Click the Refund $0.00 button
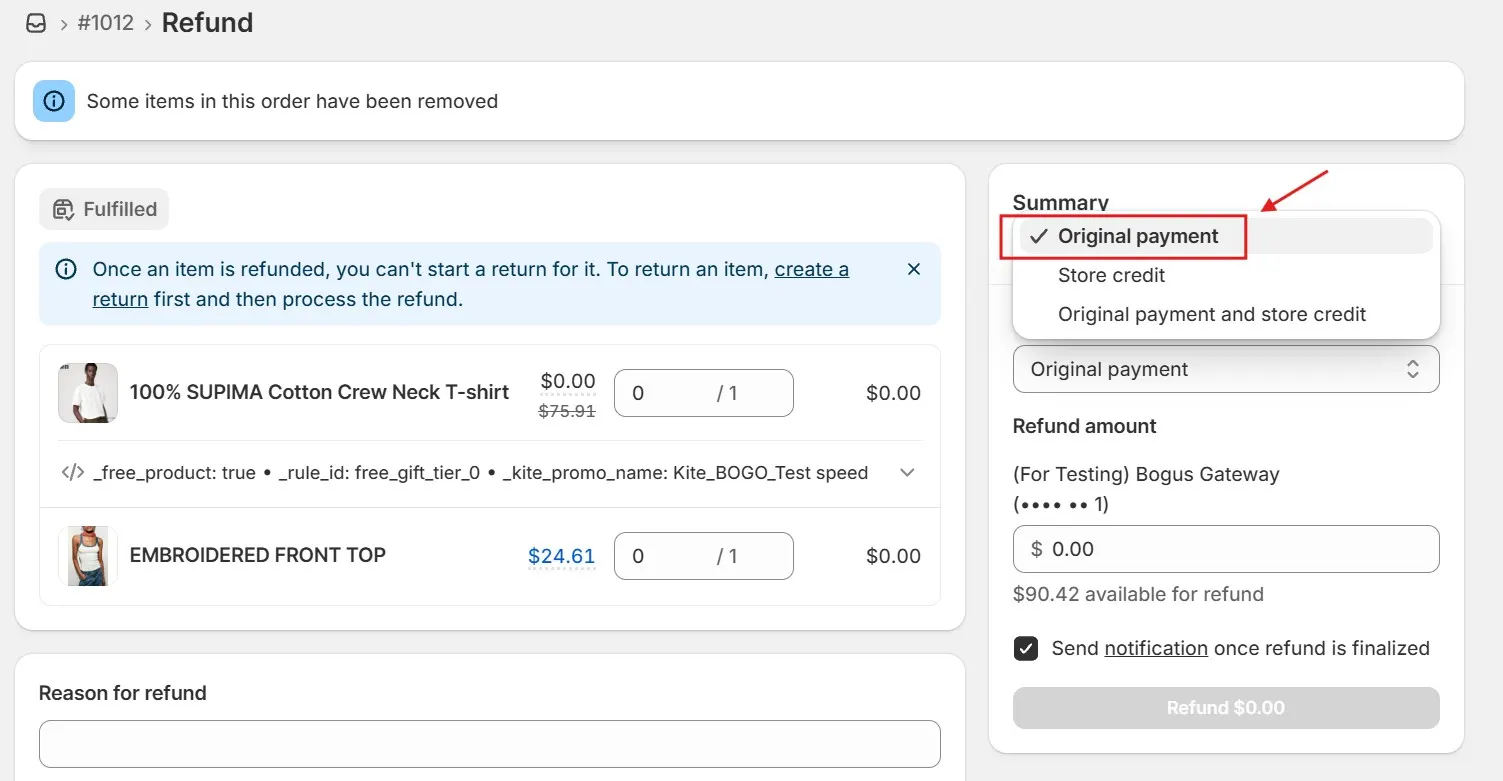The image size is (1503, 781). tap(1226, 708)
